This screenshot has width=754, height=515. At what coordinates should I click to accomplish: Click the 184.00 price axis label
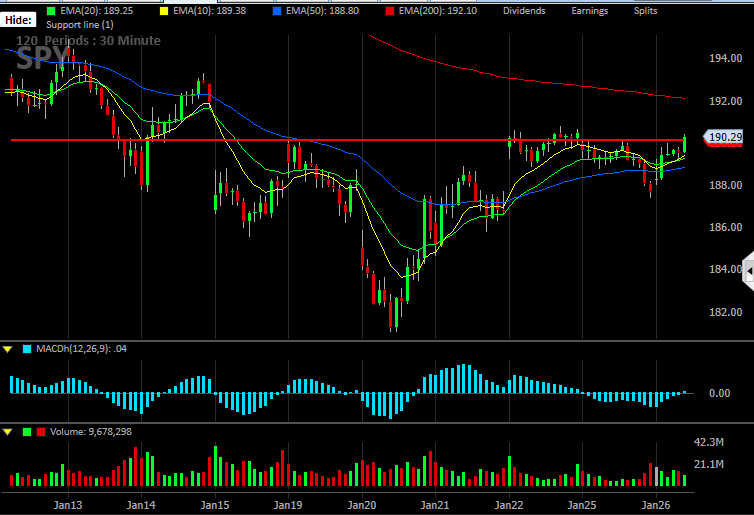[x=726, y=269]
